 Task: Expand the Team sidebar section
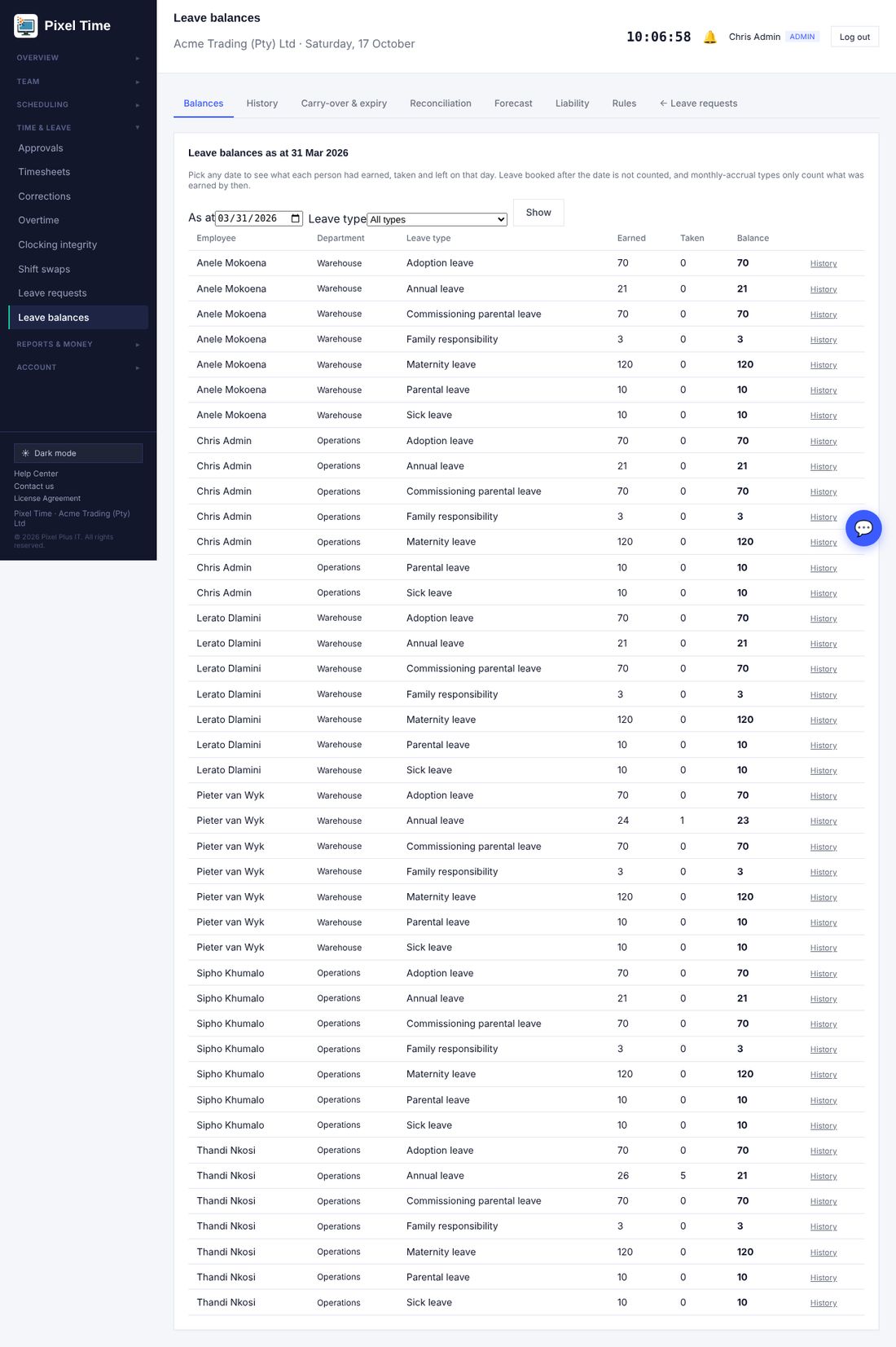coord(78,81)
